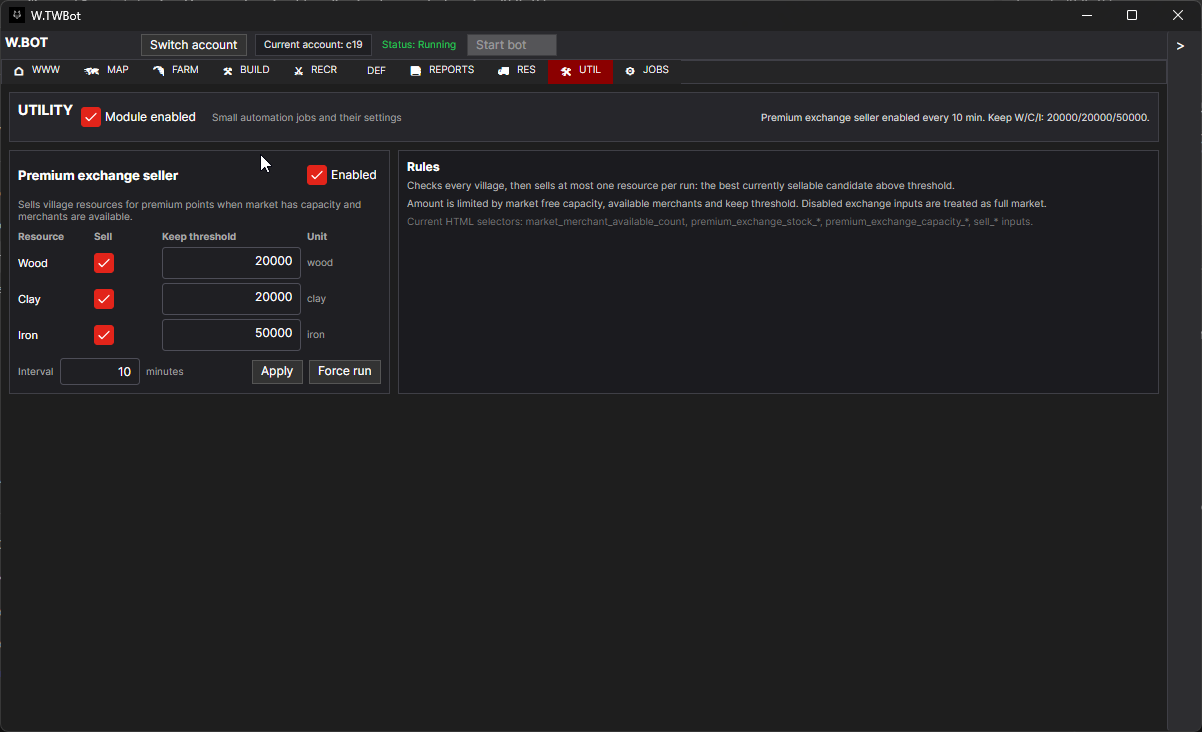The image size is (1202, 732).
Task: Select the UTIL tab
Action: pos(580,71)
